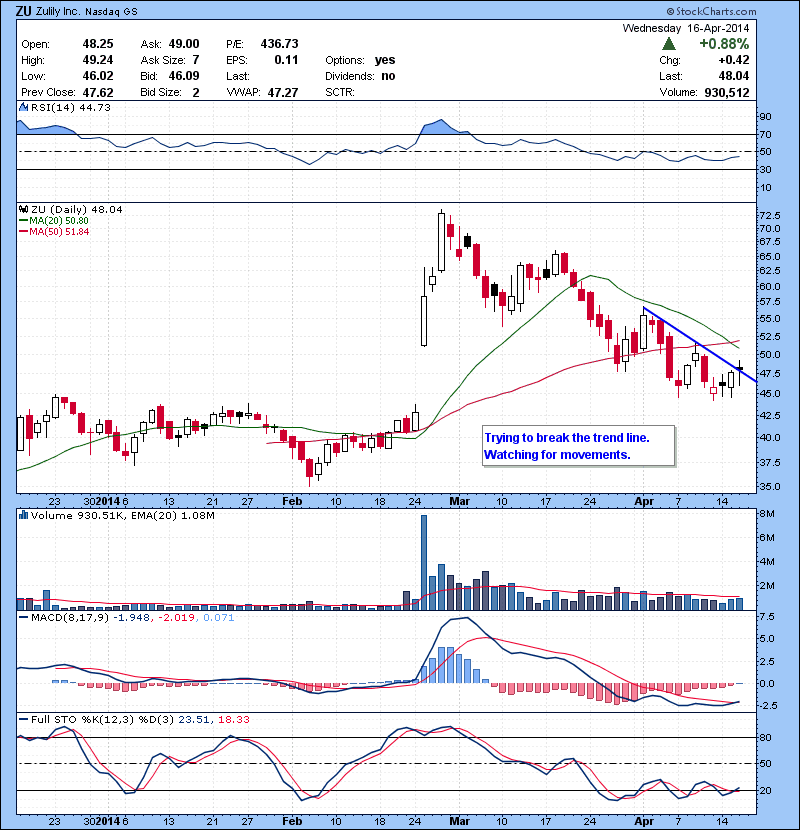Click the Nasdaq GS exchange label
The width and height of the screenshot is (800, 830).
click(111, 12)
